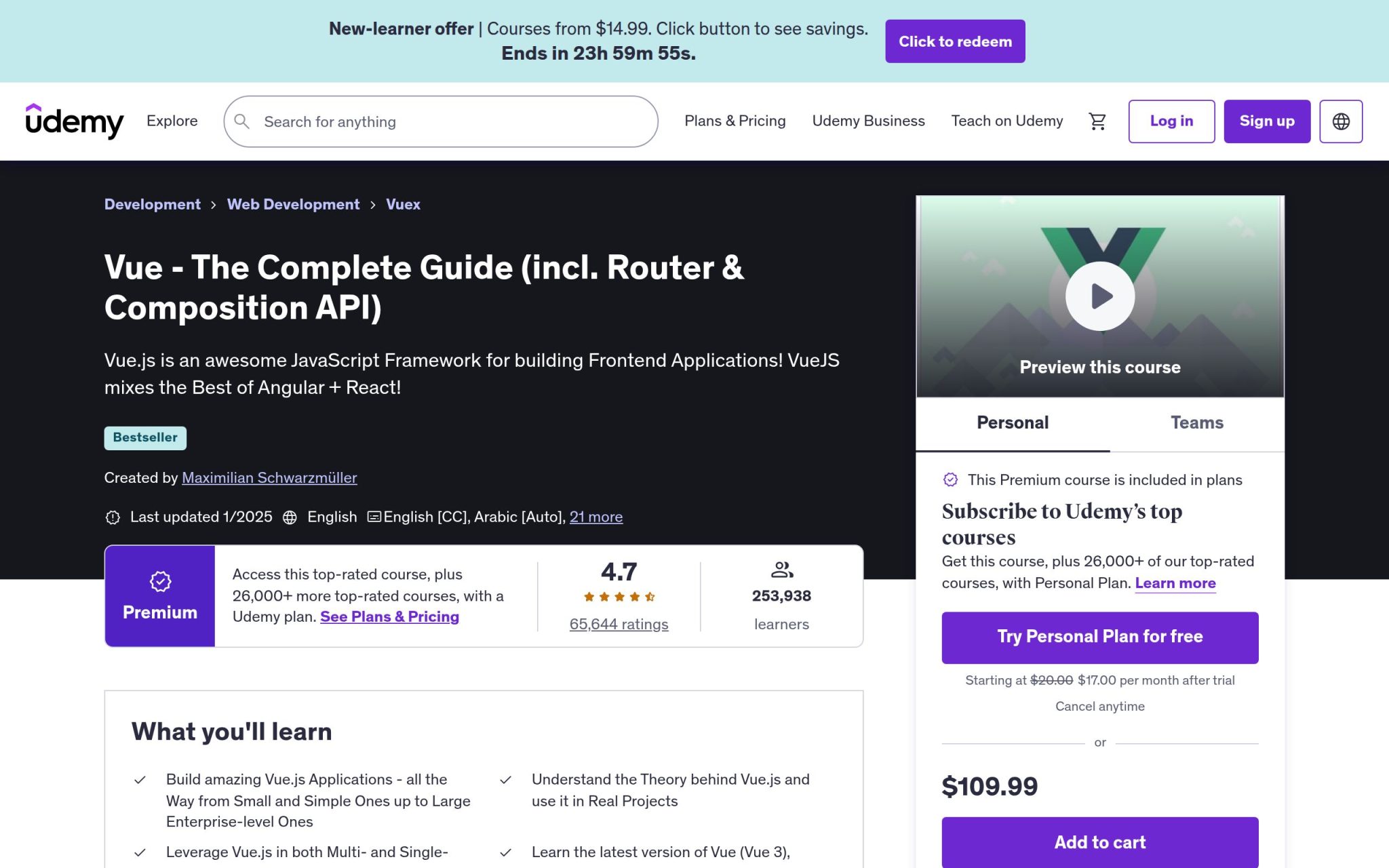Image resolution: width=1389 pixels, height=868 pixels.
Task: Click Build amazing Vue.js Applications item
Action: point(318,800)
